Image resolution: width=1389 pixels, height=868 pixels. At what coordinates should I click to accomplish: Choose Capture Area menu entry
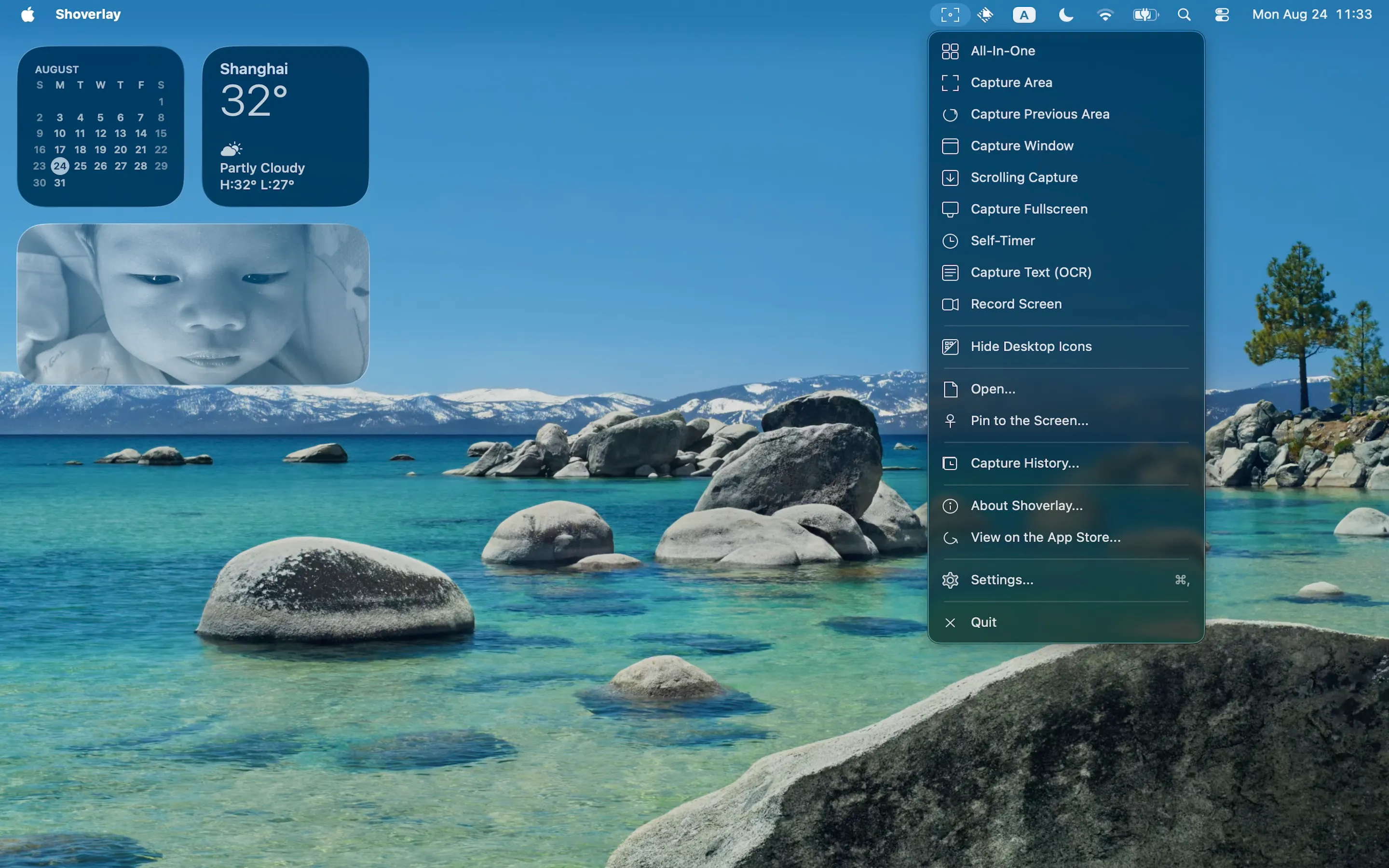click(x=1066, y=82)
